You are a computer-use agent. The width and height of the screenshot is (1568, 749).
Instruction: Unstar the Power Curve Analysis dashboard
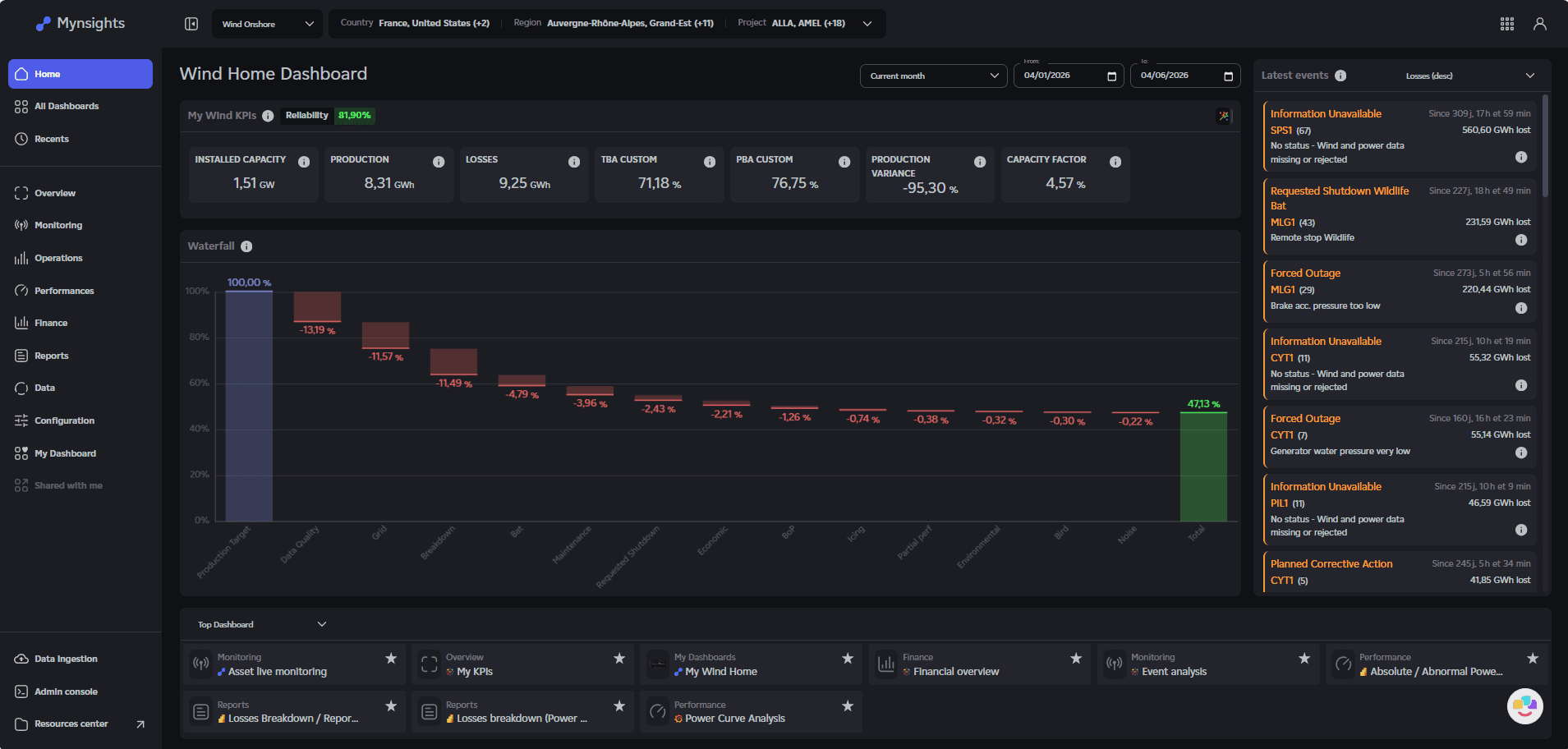tap(847, 706)
